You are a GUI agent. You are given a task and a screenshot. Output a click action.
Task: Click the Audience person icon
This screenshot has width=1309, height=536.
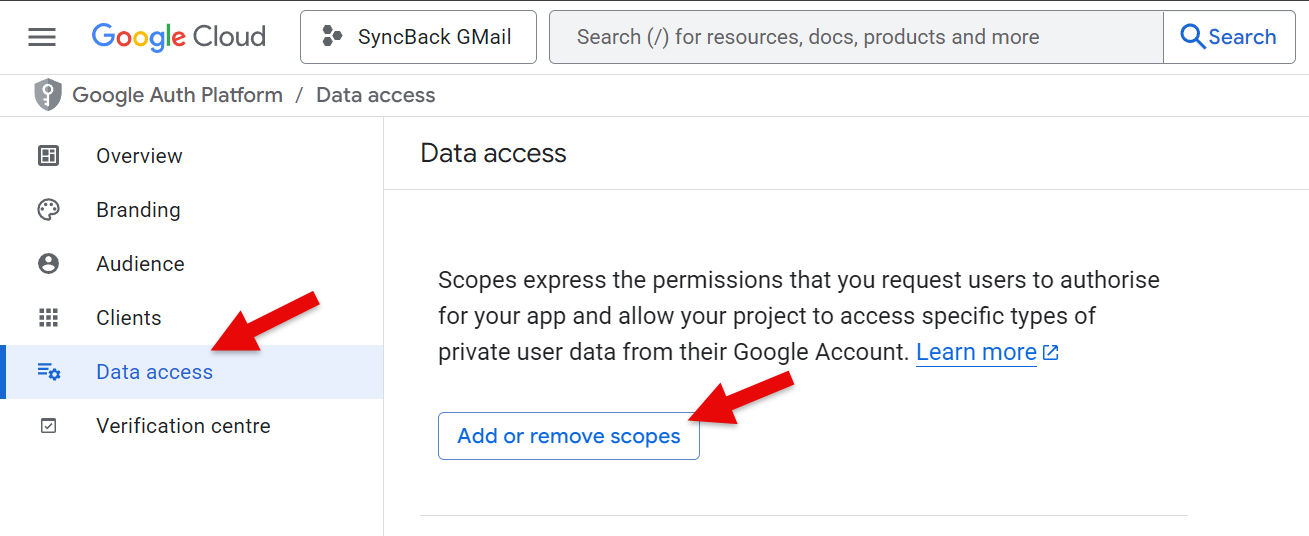48,264
